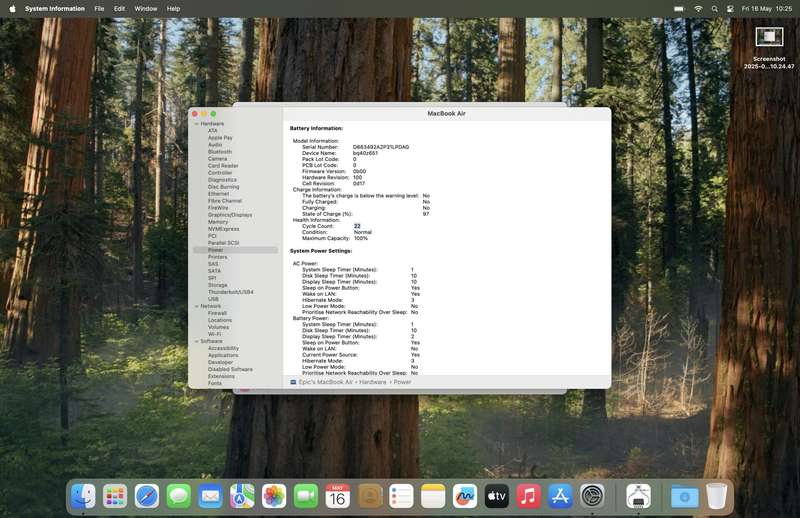The width and height of the screenshot is (800, 518).
Task: Open the Mail app in Dock
Action: point(210,496)
